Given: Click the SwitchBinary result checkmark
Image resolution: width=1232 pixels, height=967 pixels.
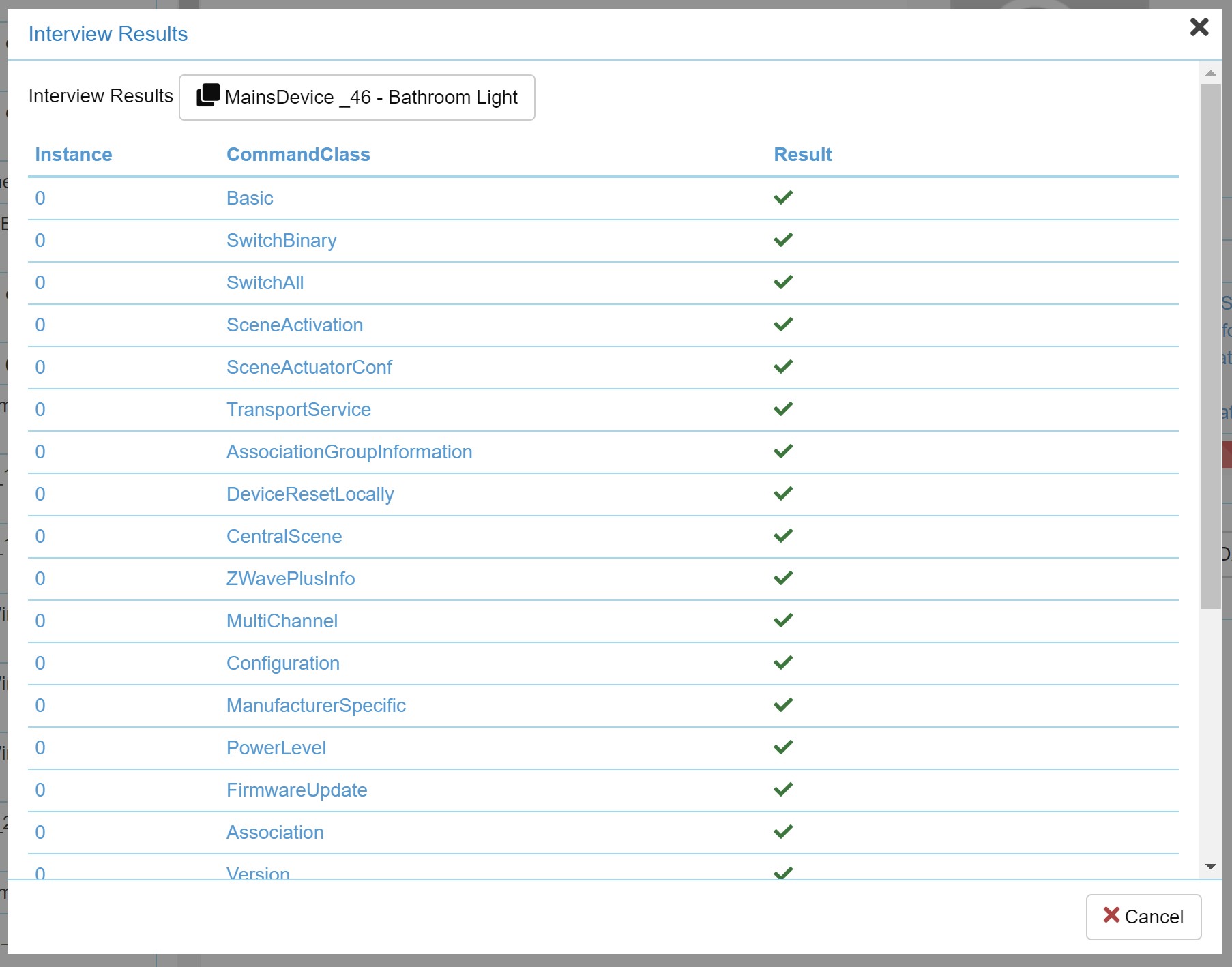Looking at the screenshot, I should 782,240.
